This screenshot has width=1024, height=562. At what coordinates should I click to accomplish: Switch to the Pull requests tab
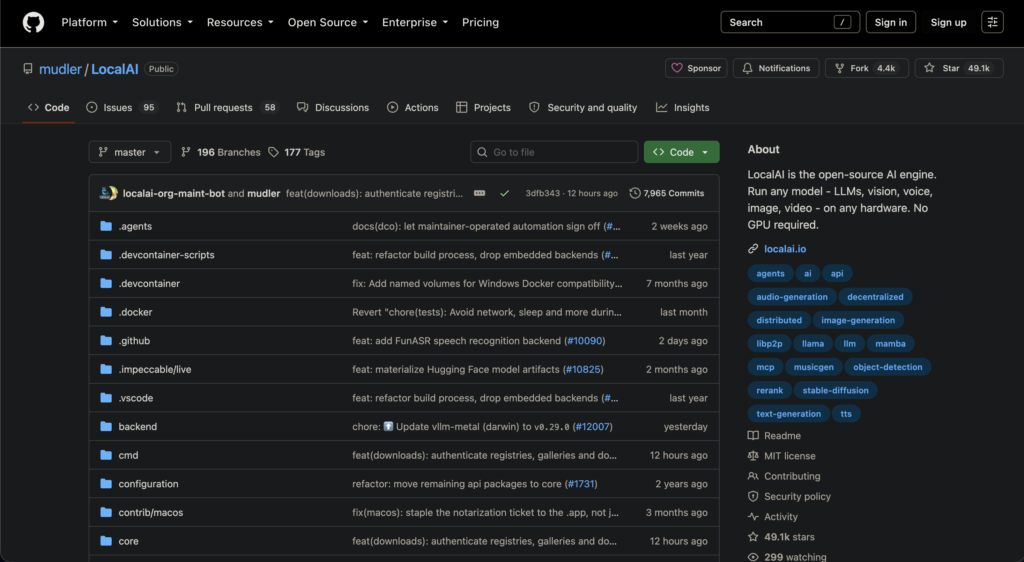point(227,108)
